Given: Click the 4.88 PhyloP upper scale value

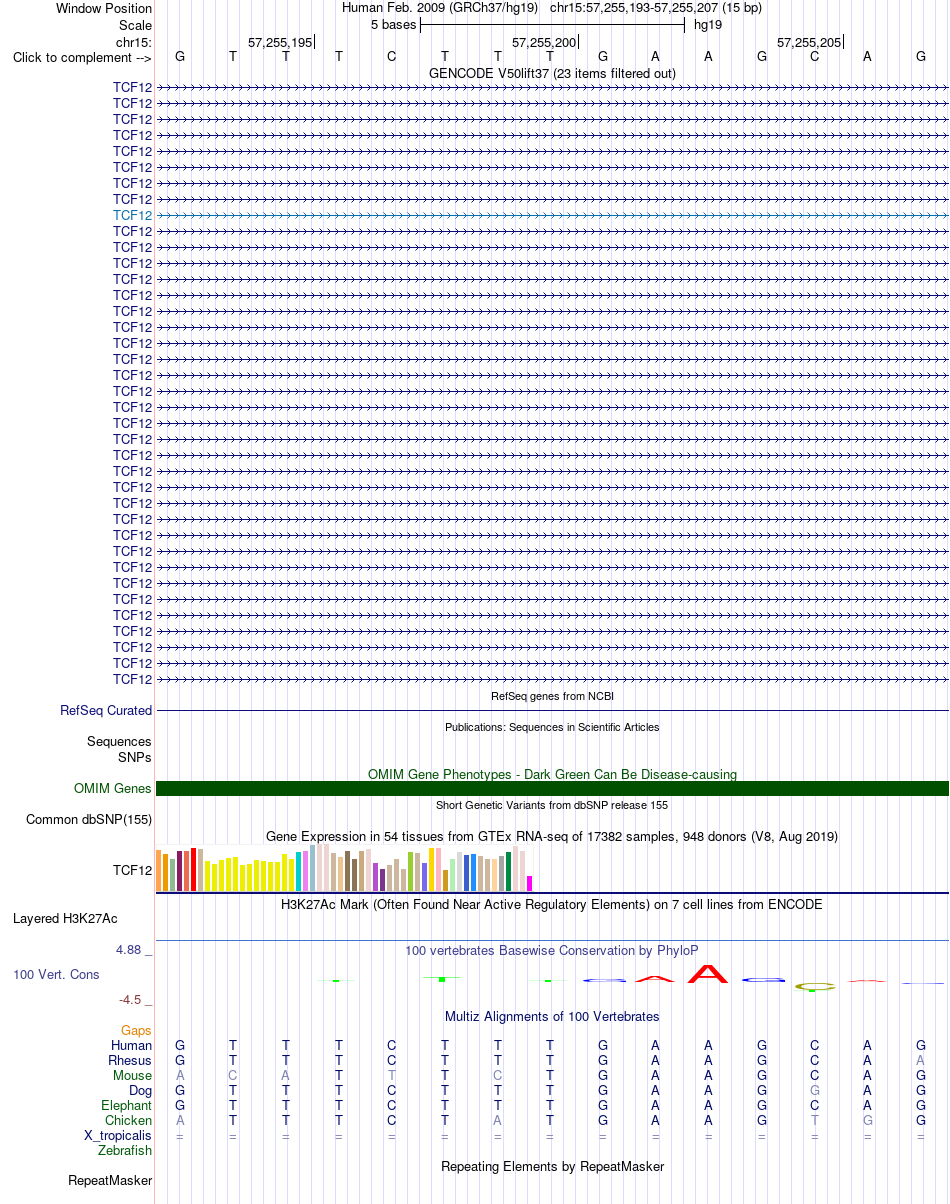Looking at the screenshot, I should coord(131,949).
